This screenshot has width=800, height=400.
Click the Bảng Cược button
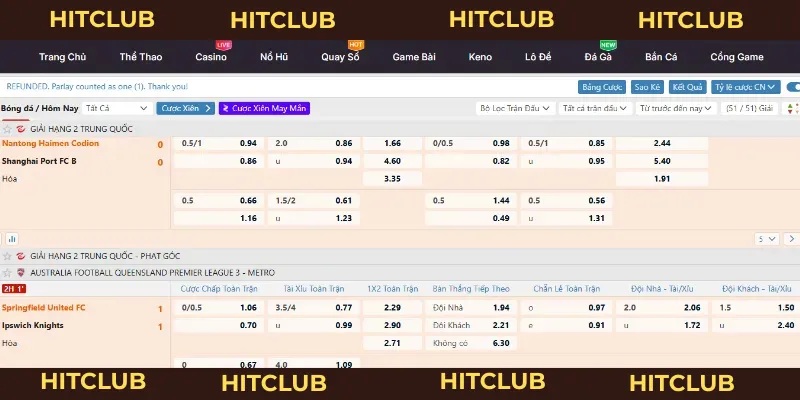point(602,87)
